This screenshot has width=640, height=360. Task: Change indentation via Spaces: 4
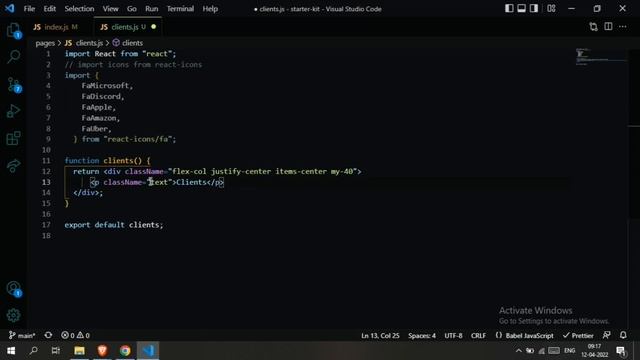click(x=422, y=336)
